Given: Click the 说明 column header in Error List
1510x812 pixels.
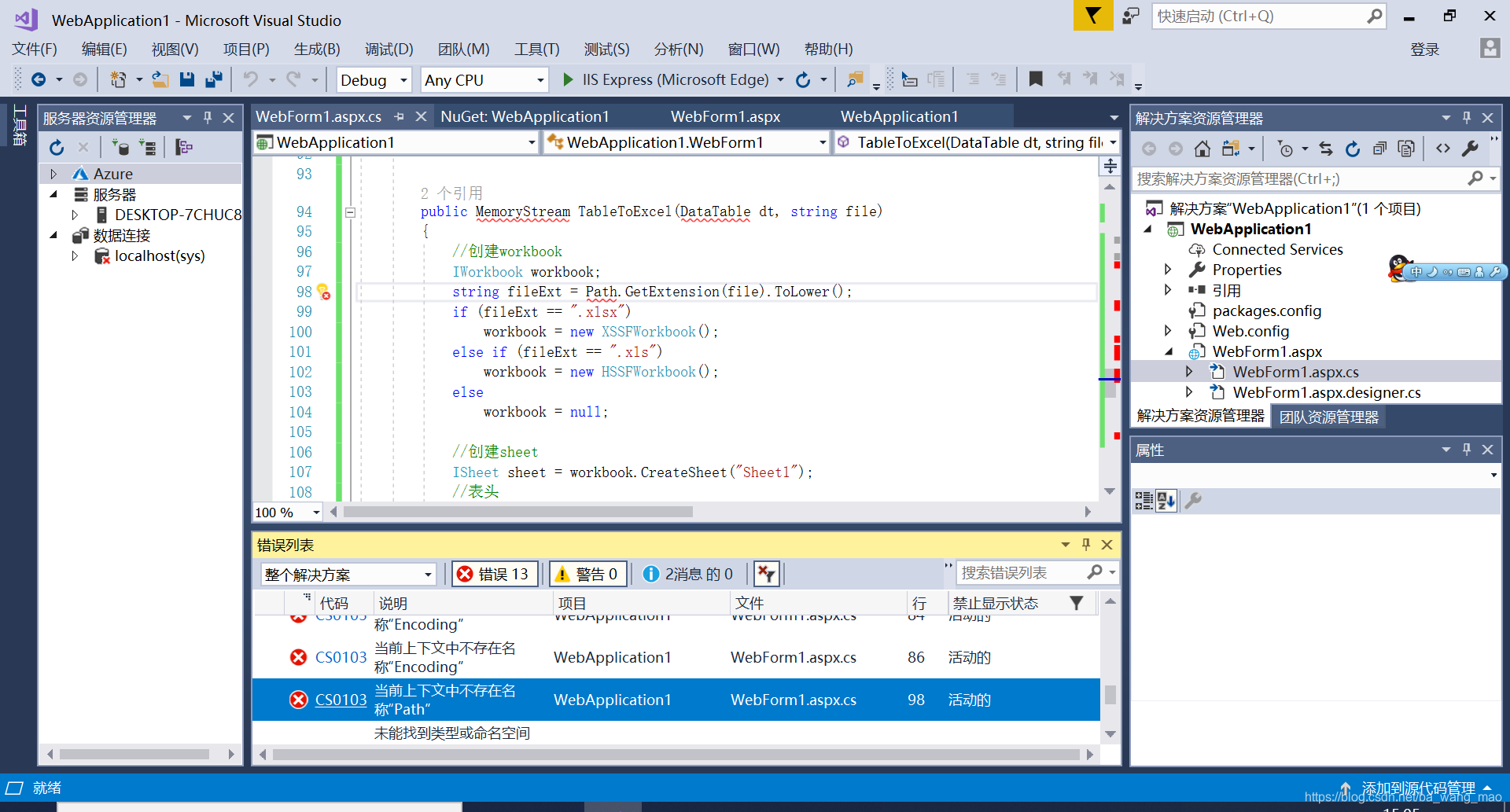Looking at the screenshot, I should 462,603.
